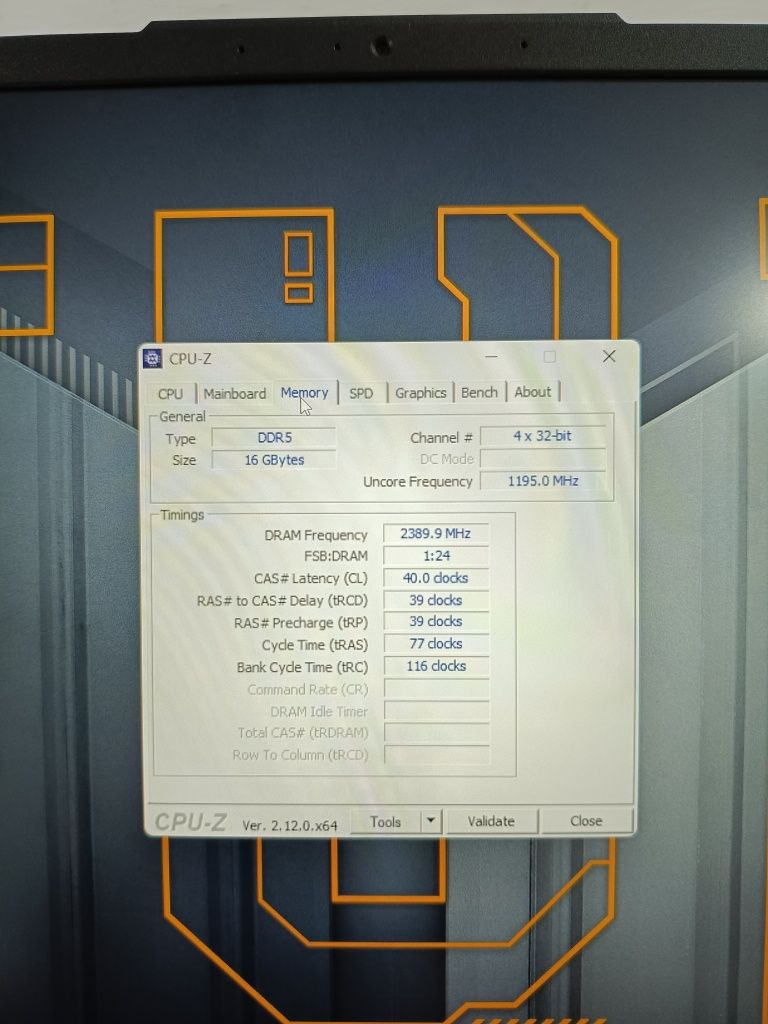The height and width of the screenshot is (1024, 768).
Task: Click the CAS# Latency (CL) label
Action: (311, 579)
